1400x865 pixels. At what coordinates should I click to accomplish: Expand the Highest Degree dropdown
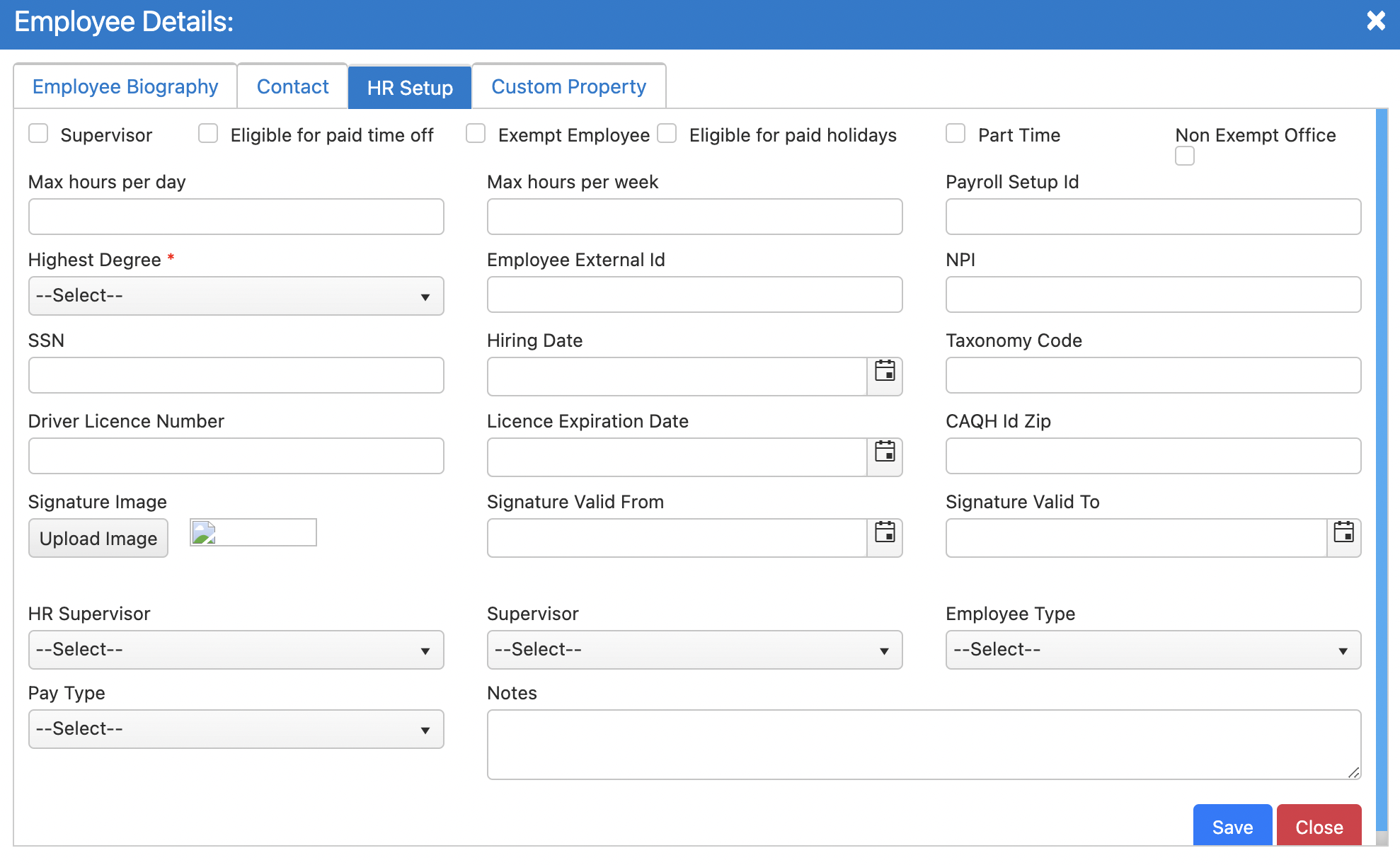236,296
